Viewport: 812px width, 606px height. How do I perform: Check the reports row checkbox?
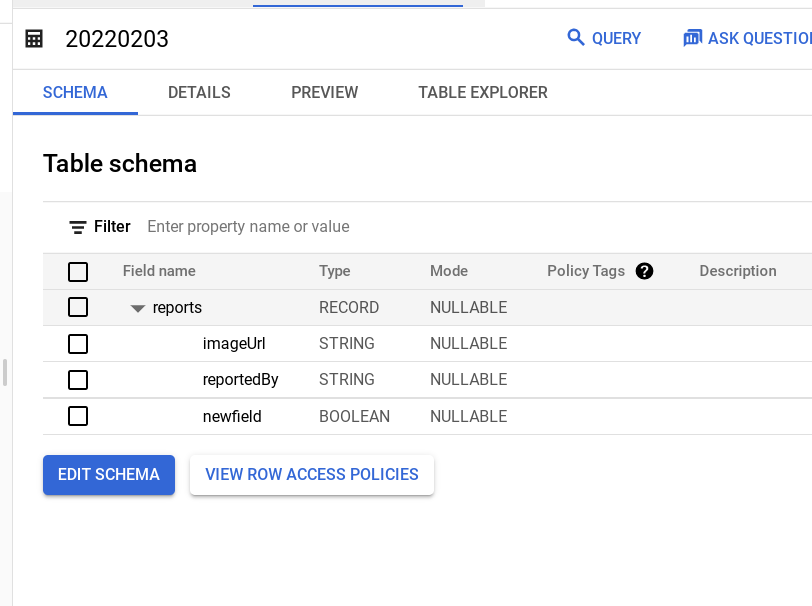(78, 307)
